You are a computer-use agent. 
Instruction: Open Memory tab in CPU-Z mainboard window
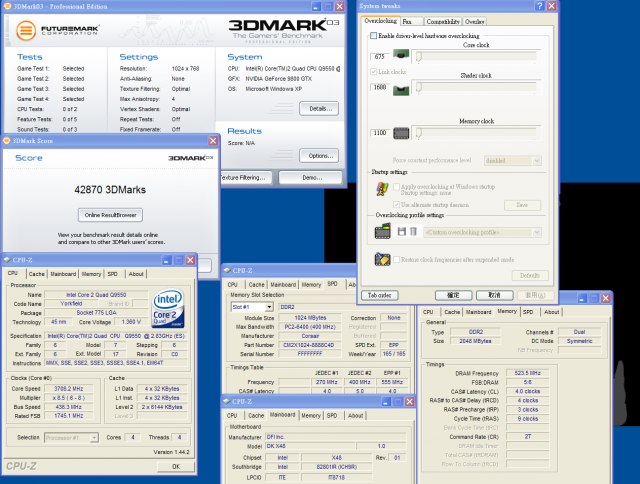[311, 415]
